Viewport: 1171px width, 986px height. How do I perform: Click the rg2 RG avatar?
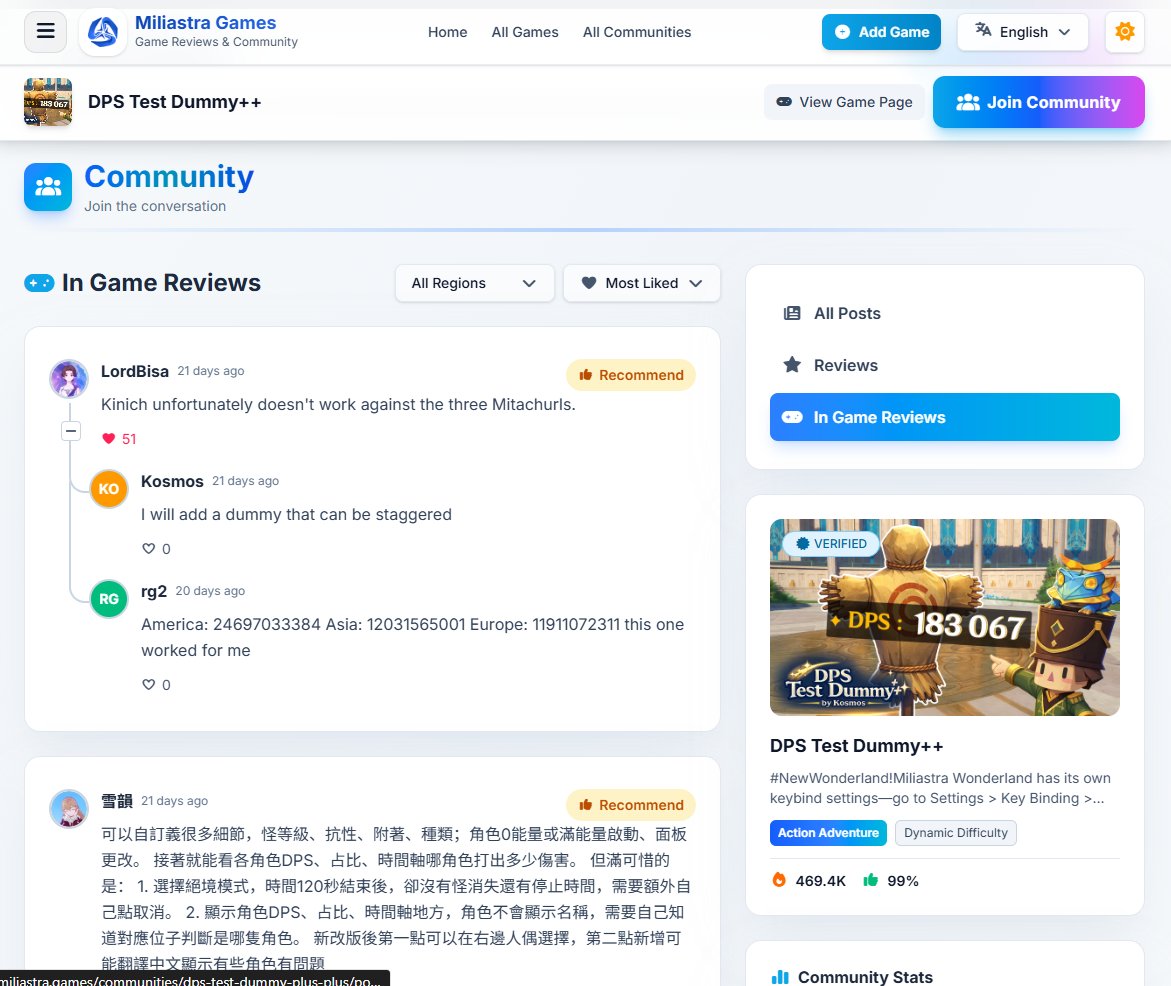(109, 598)
